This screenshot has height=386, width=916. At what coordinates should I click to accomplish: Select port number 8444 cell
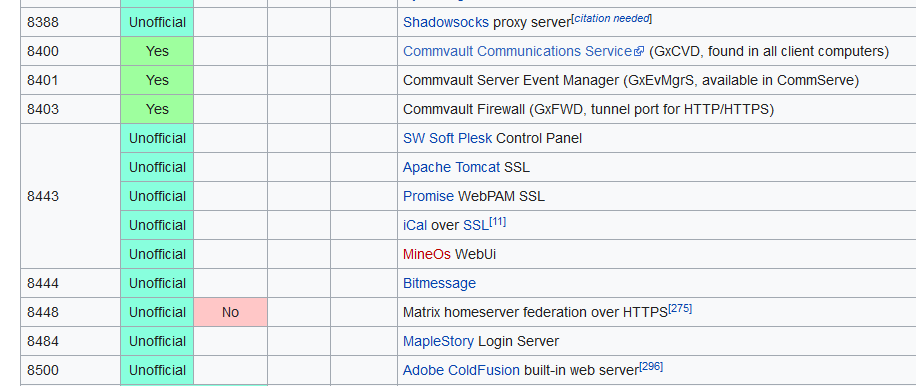[x=70, y=283]
